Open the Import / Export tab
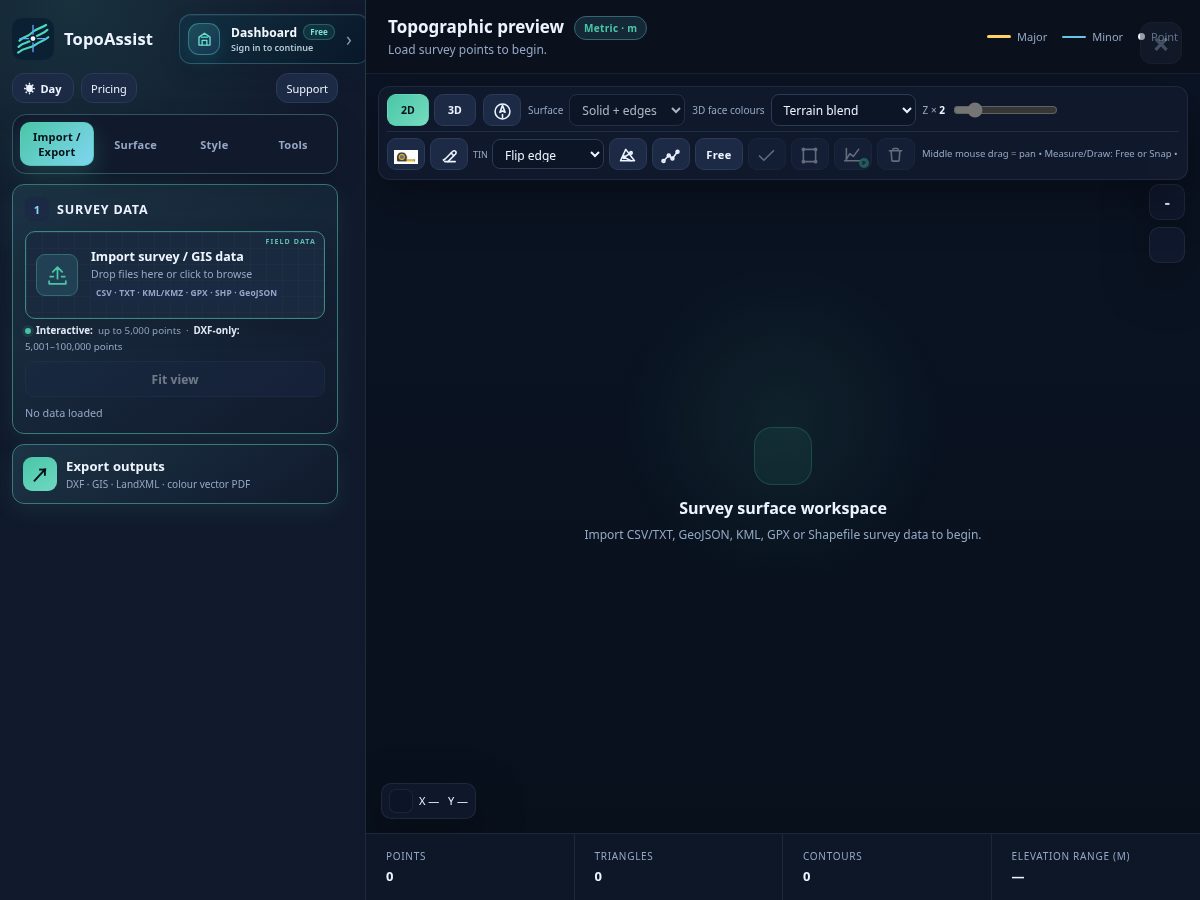Screen dimensions: 1200x900 tap(57, 144)
